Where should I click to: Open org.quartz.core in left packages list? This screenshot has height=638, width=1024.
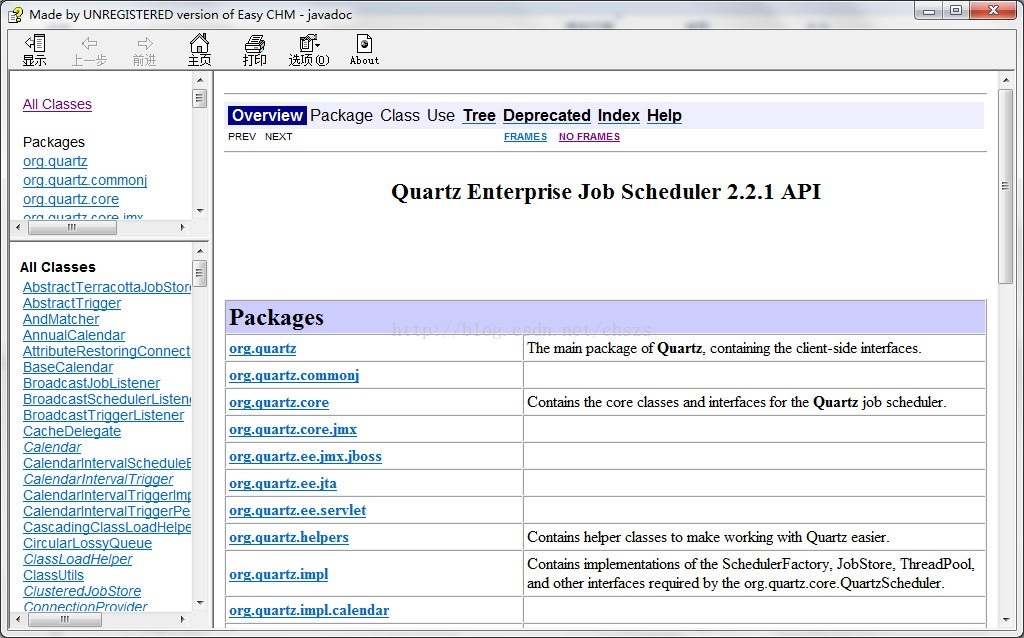pos(71,199)
